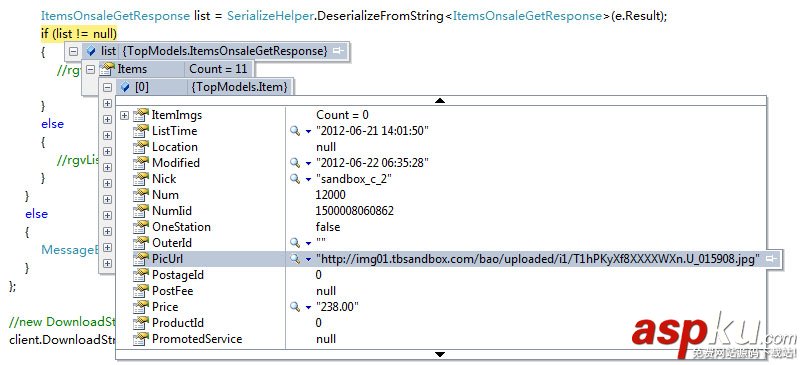Open visualizer dropdown arrow for OuterId
Screen dimensions: 802x365
[308, 243]
